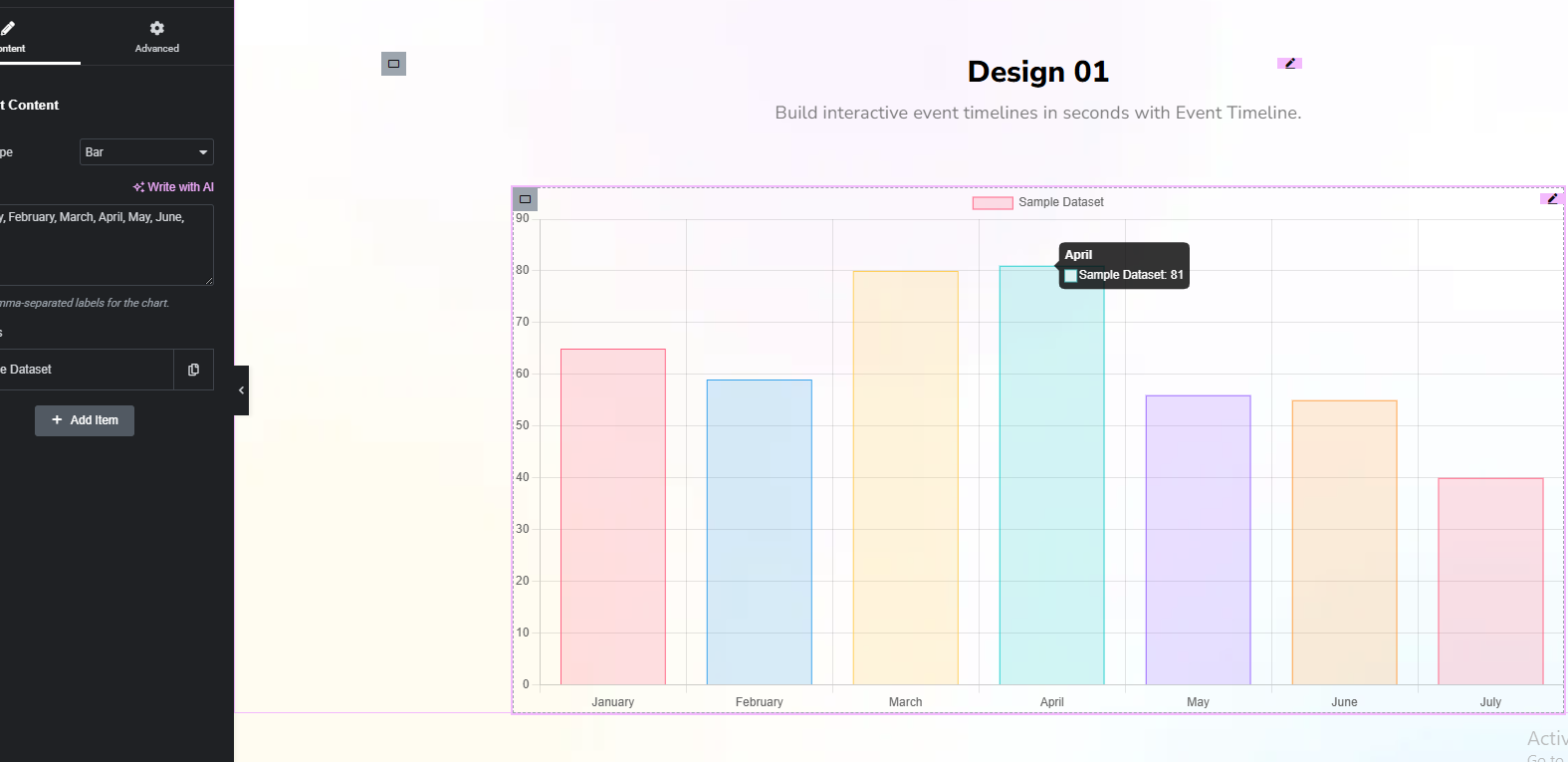The image size is (1568, 762).
Task: Click the section handle icon beside Design 01
Action: coord(393,64)
